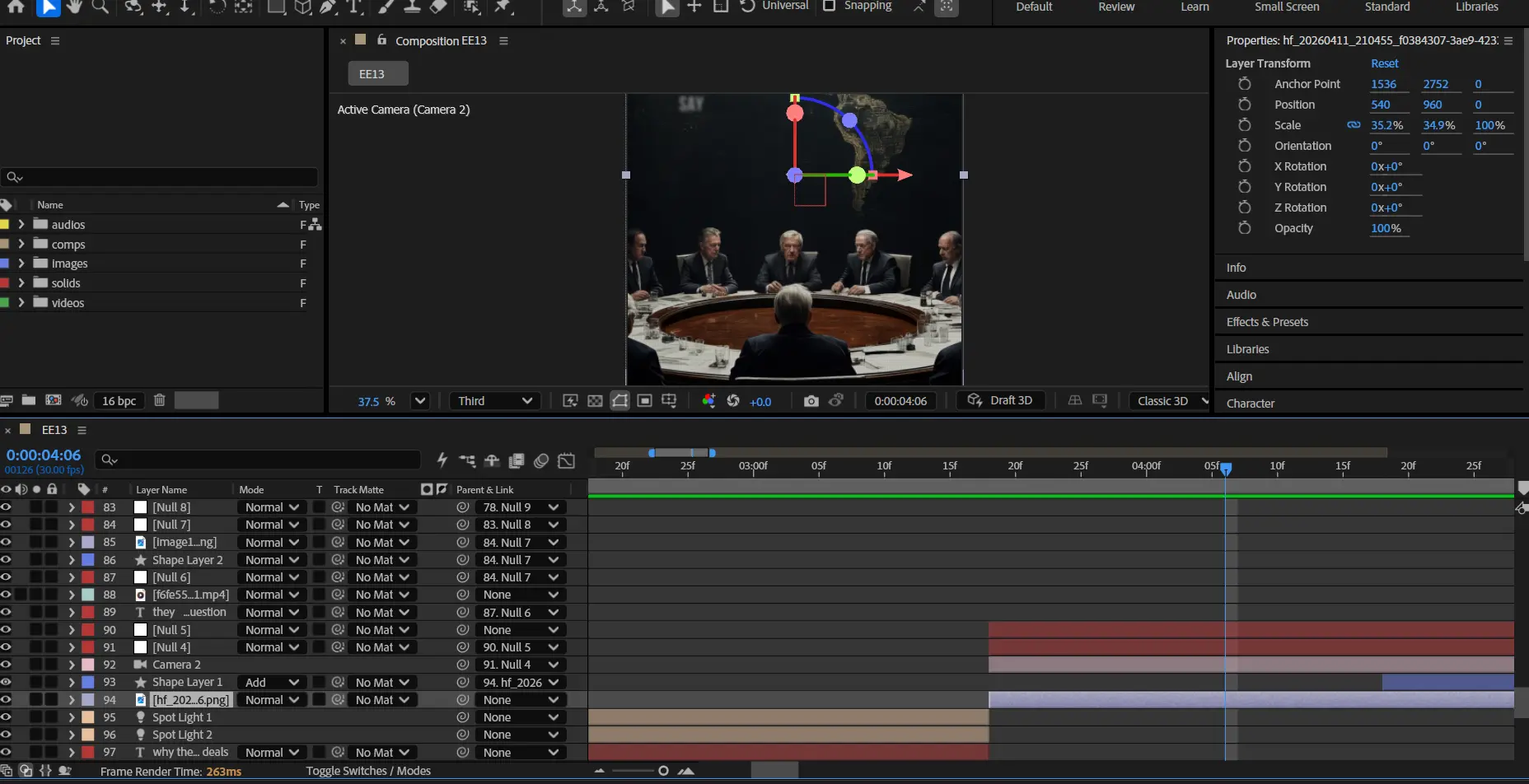Click the timeline zoom slider handle

pos(663,771)
